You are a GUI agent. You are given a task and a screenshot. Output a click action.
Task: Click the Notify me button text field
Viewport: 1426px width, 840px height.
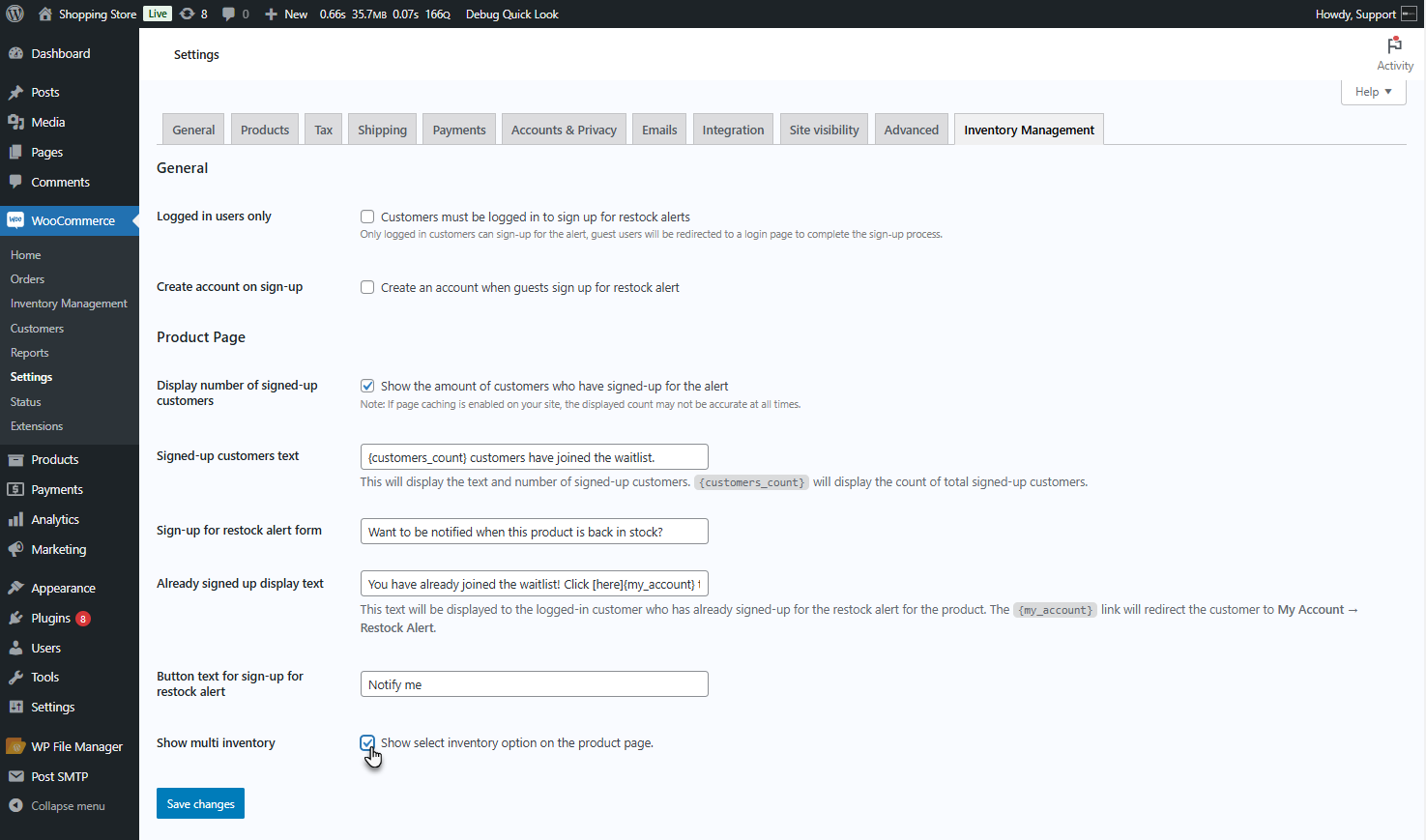534,684
